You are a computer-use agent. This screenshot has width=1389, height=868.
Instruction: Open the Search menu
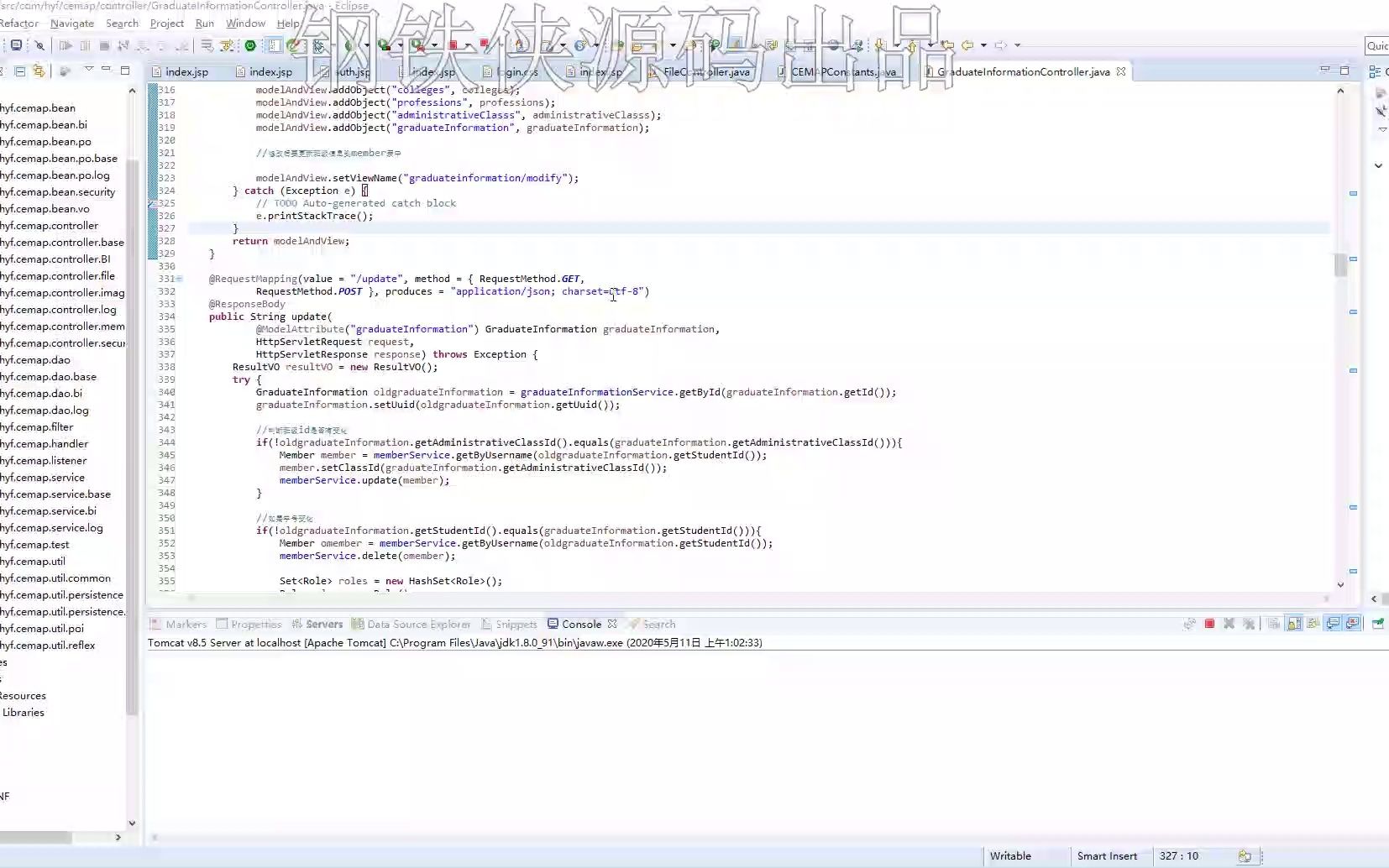point(122,24)
